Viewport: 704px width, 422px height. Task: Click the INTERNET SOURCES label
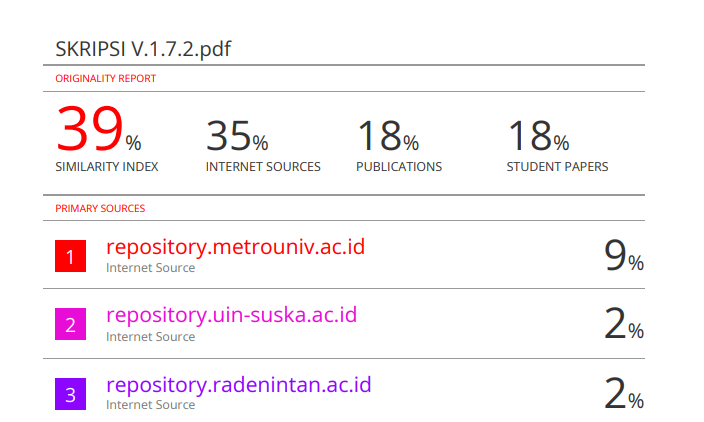pos(263,167)
